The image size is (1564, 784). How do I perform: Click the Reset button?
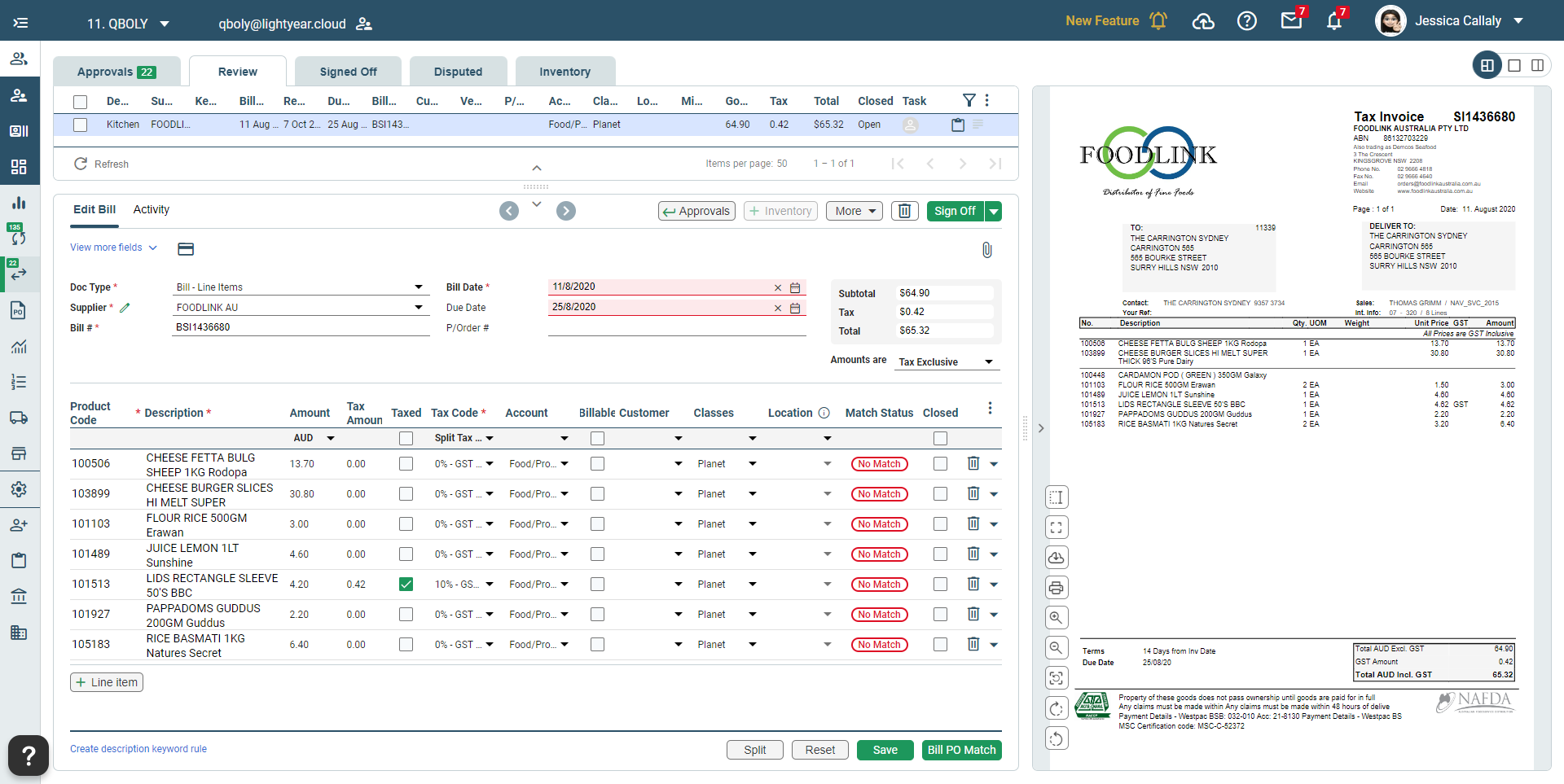click(x=819, y=750)
